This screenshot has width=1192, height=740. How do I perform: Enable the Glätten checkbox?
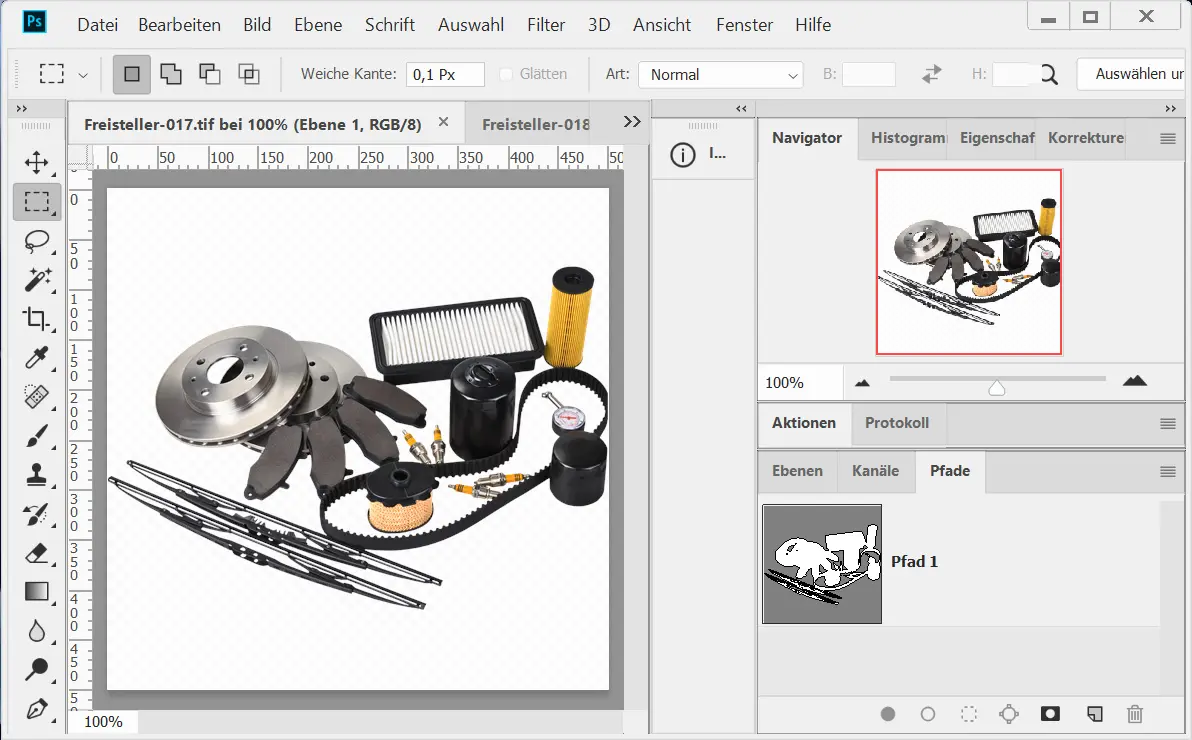pyautogui.click(x=506, y=74)
